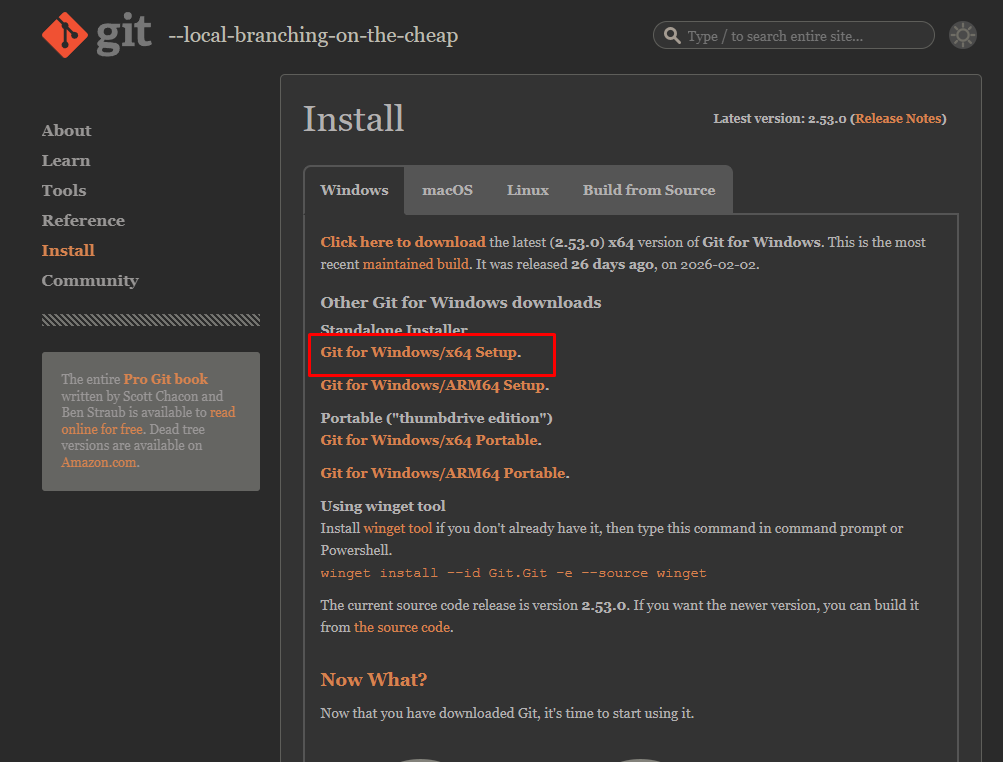Switch to the Linux tab
The width and height of the screenshot is (1003, 762).
(528, 190)
